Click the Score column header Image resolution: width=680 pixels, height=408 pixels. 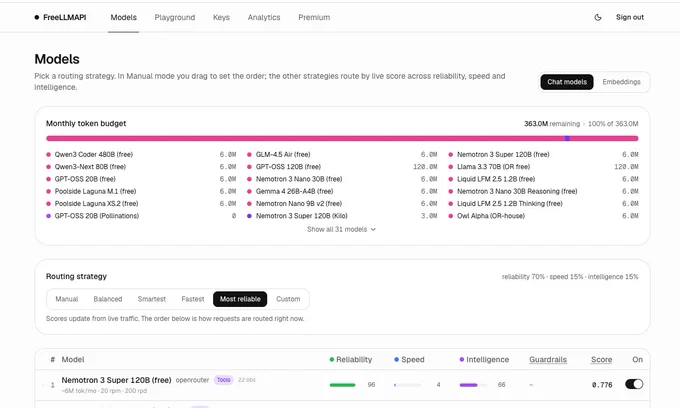[x=602, y=359]
